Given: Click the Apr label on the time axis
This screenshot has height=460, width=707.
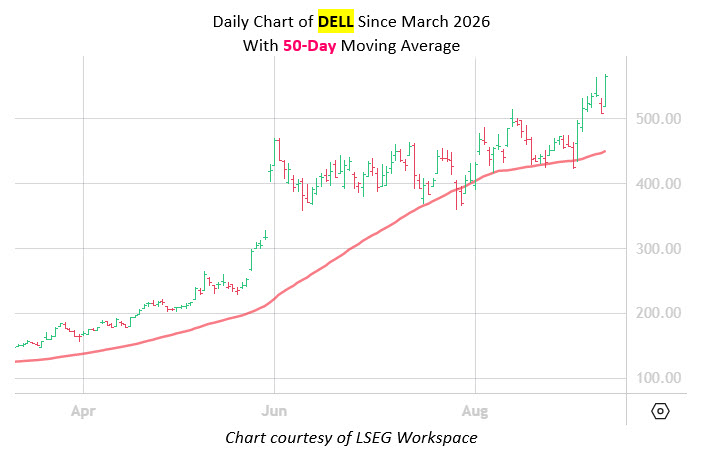Looking at the screenshot, I should pyautogui.click(x=83, y=411).
